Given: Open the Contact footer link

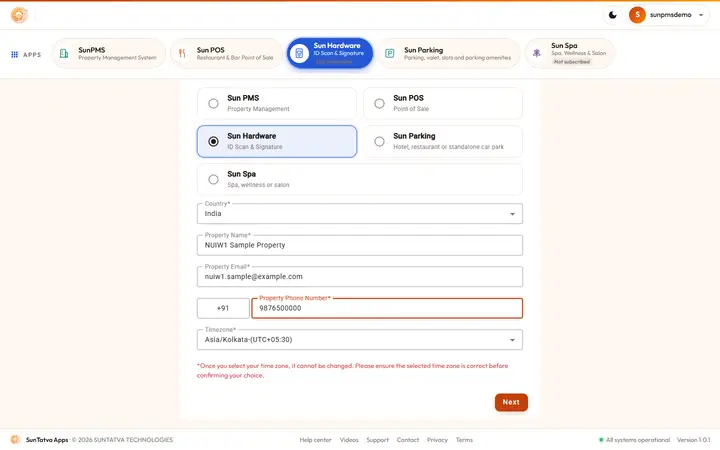Looking at the screenshot, I should tap(408, 440).
